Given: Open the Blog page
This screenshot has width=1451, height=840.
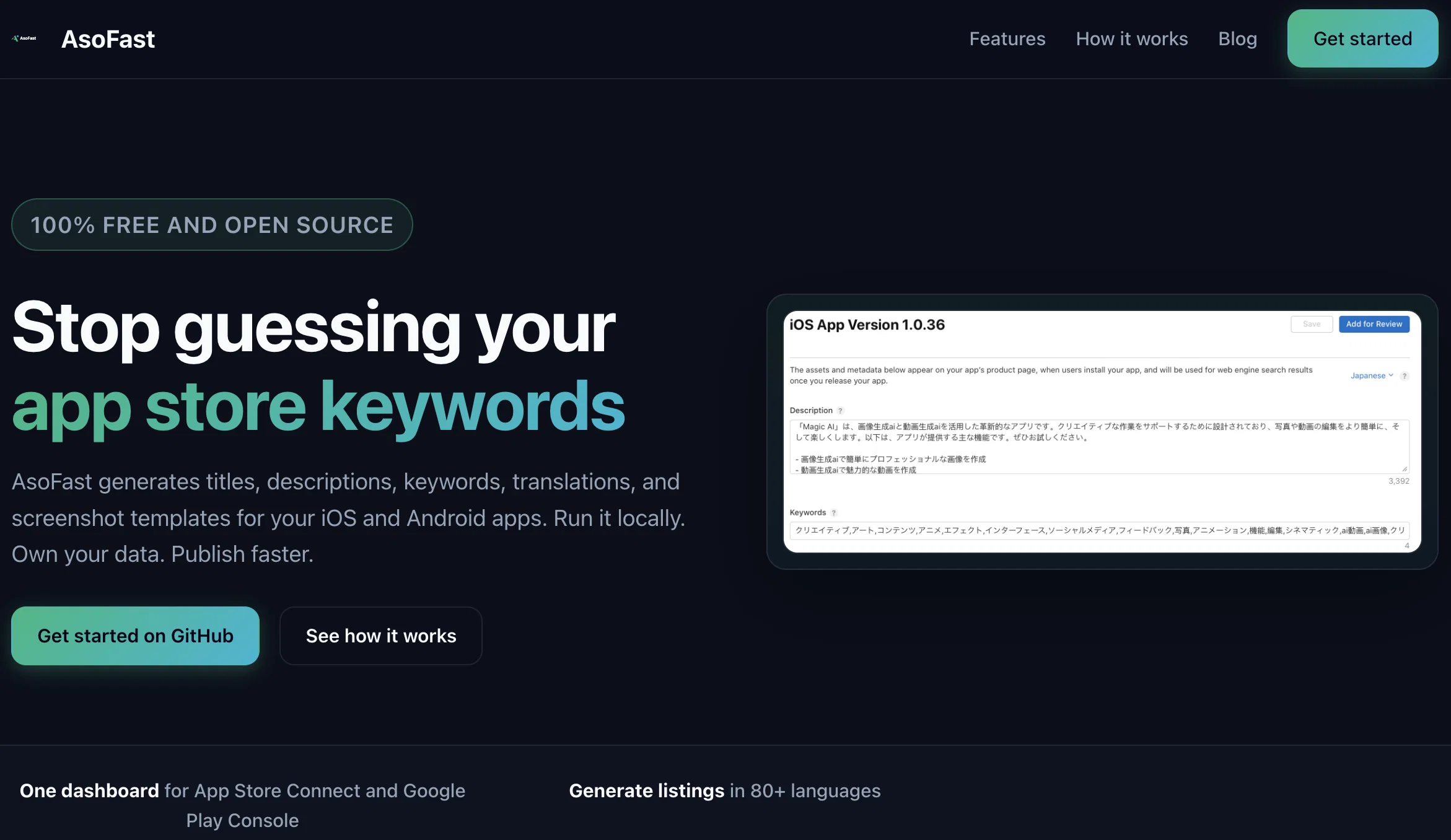Looking at the screenshot, I should (1237, 38).
